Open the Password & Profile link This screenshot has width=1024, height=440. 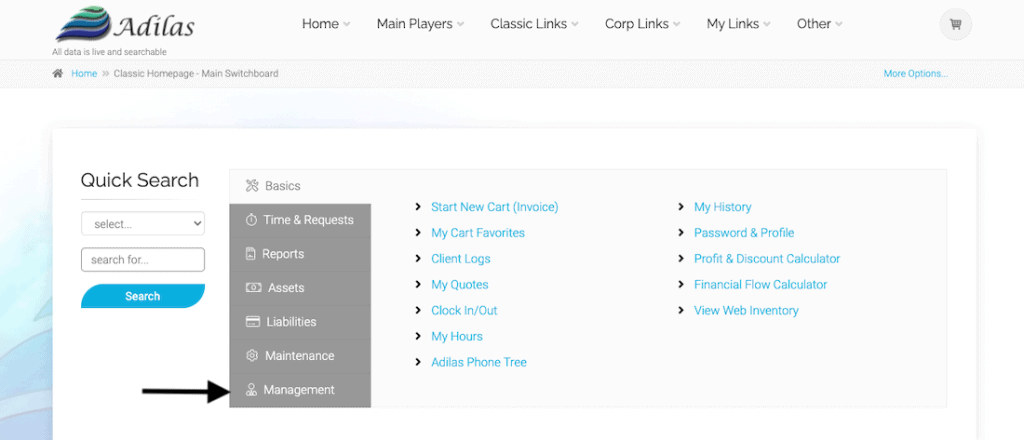[744, 233]
